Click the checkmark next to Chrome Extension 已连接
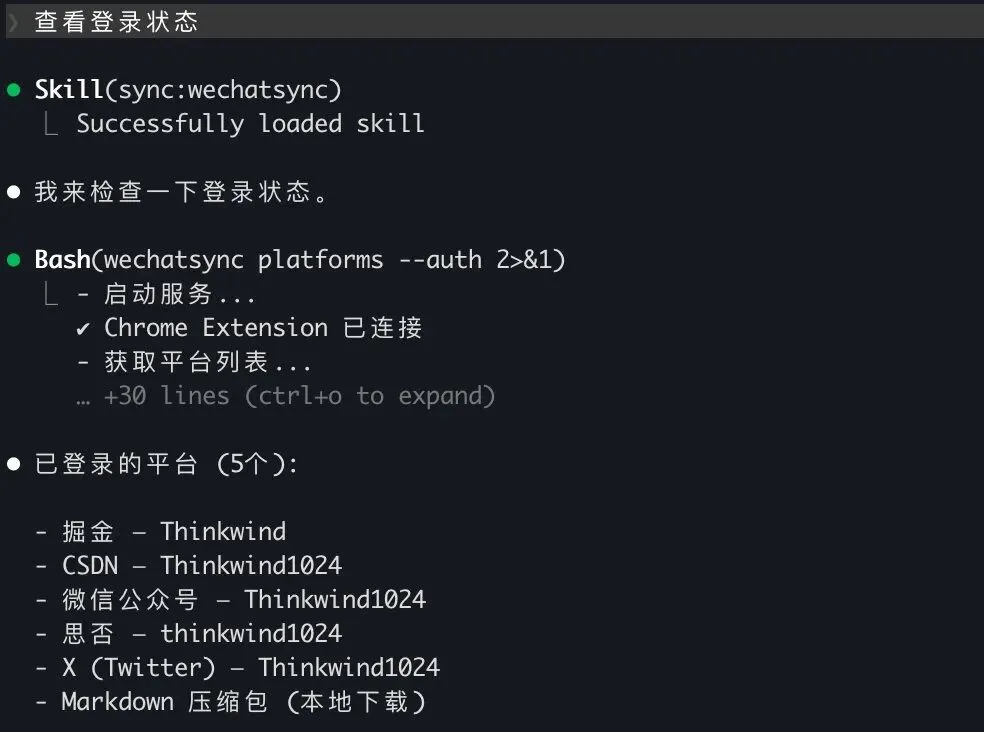 pos(83,328)
